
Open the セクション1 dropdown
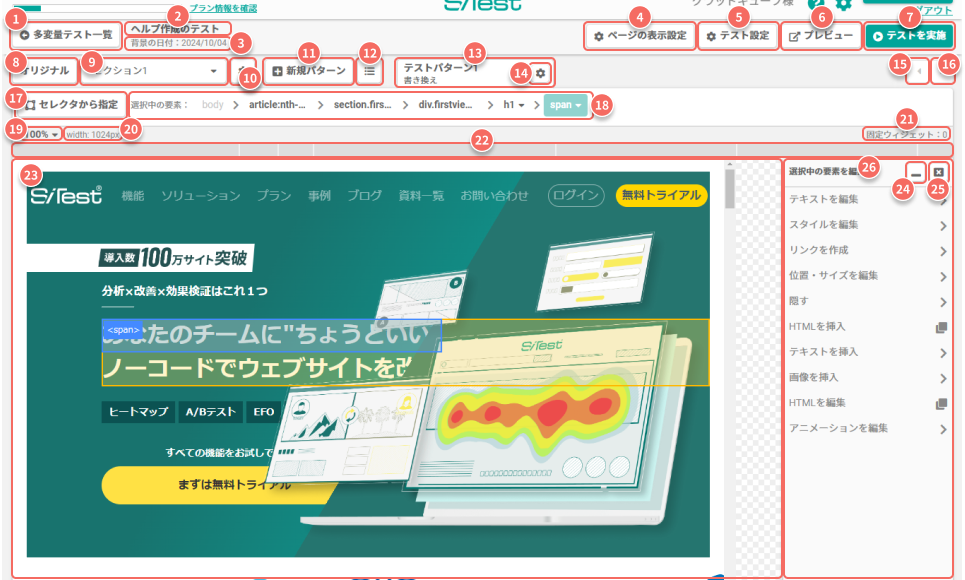click(153, 71)
